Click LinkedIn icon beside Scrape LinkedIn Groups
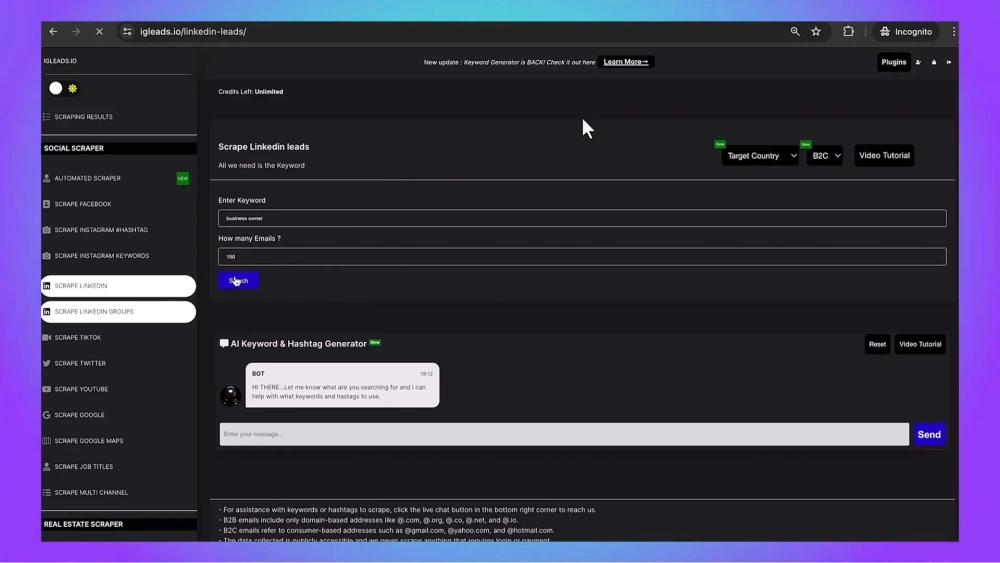The image size is (1000, 563). (47, 312)
